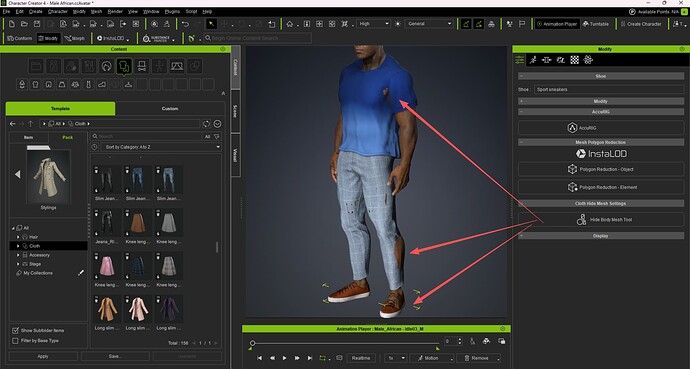The image size is (690, 369).
Task: Expand the Display section header
Action: pos(601,236)
